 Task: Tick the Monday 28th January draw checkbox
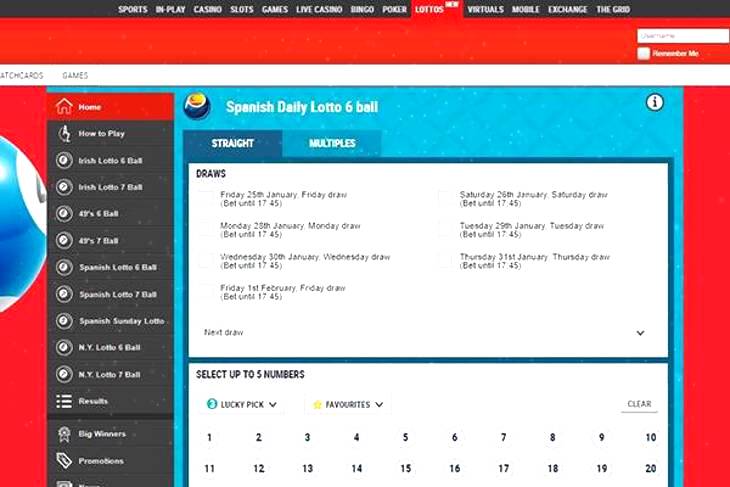point(206,230)
